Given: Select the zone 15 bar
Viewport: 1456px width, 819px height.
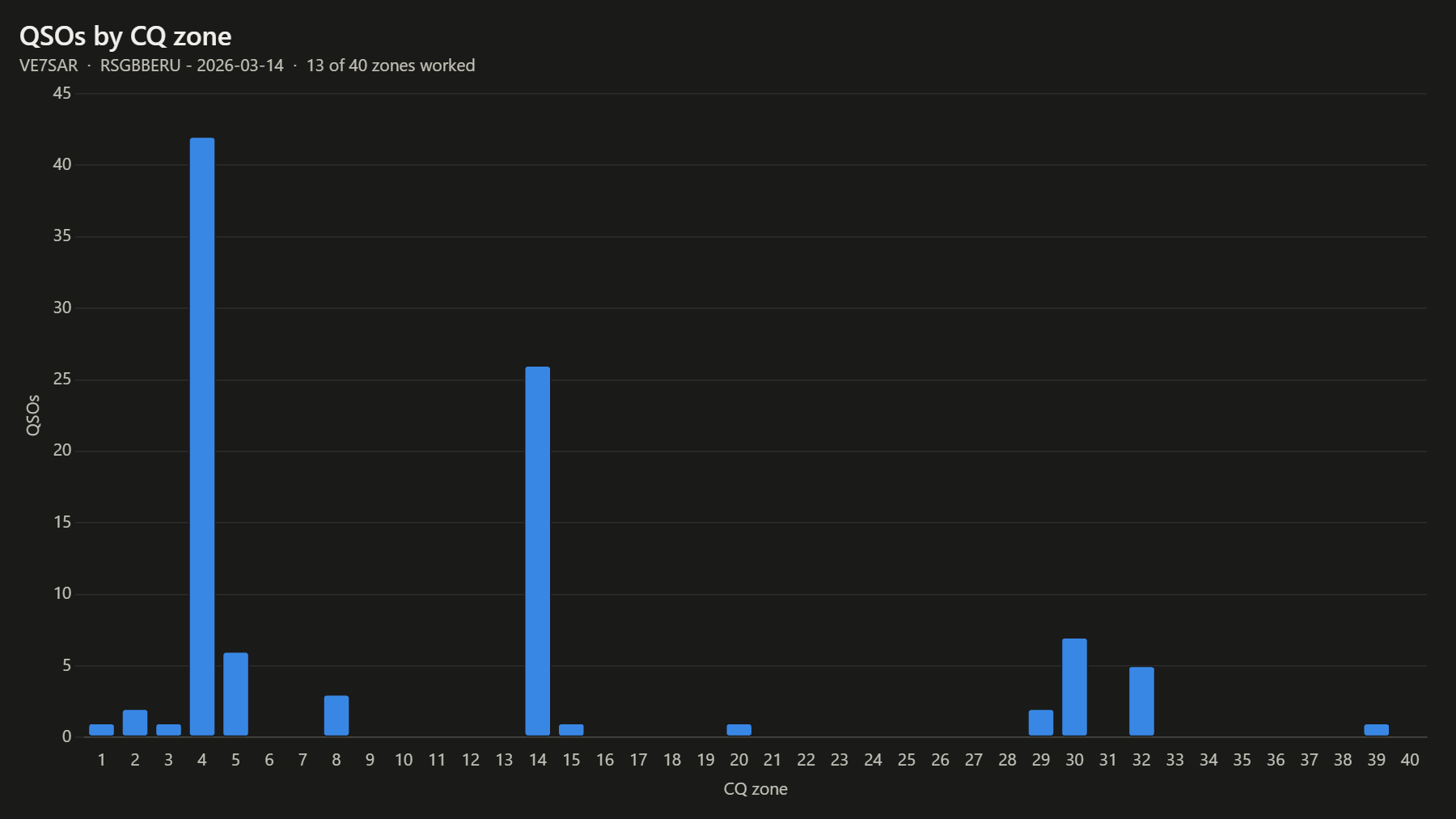Looking at the screenshot, I should 571,730.
